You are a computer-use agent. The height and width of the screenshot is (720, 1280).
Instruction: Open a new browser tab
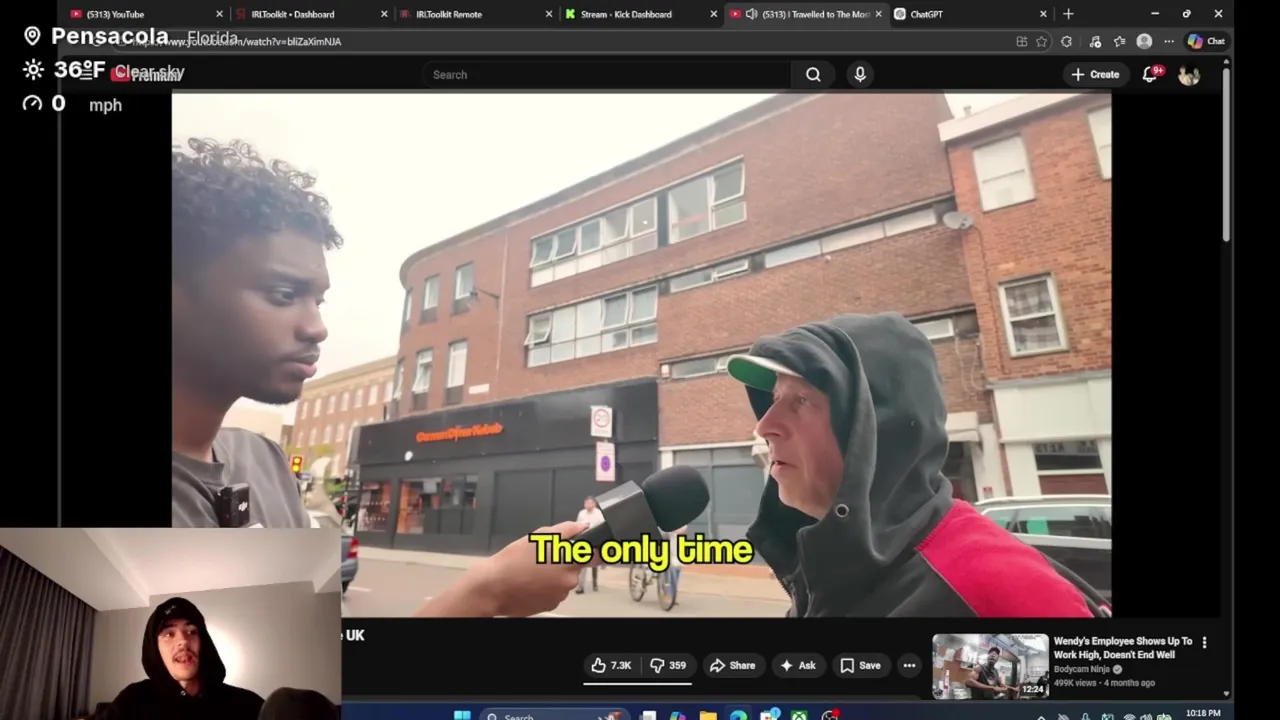pos(1068,14)
